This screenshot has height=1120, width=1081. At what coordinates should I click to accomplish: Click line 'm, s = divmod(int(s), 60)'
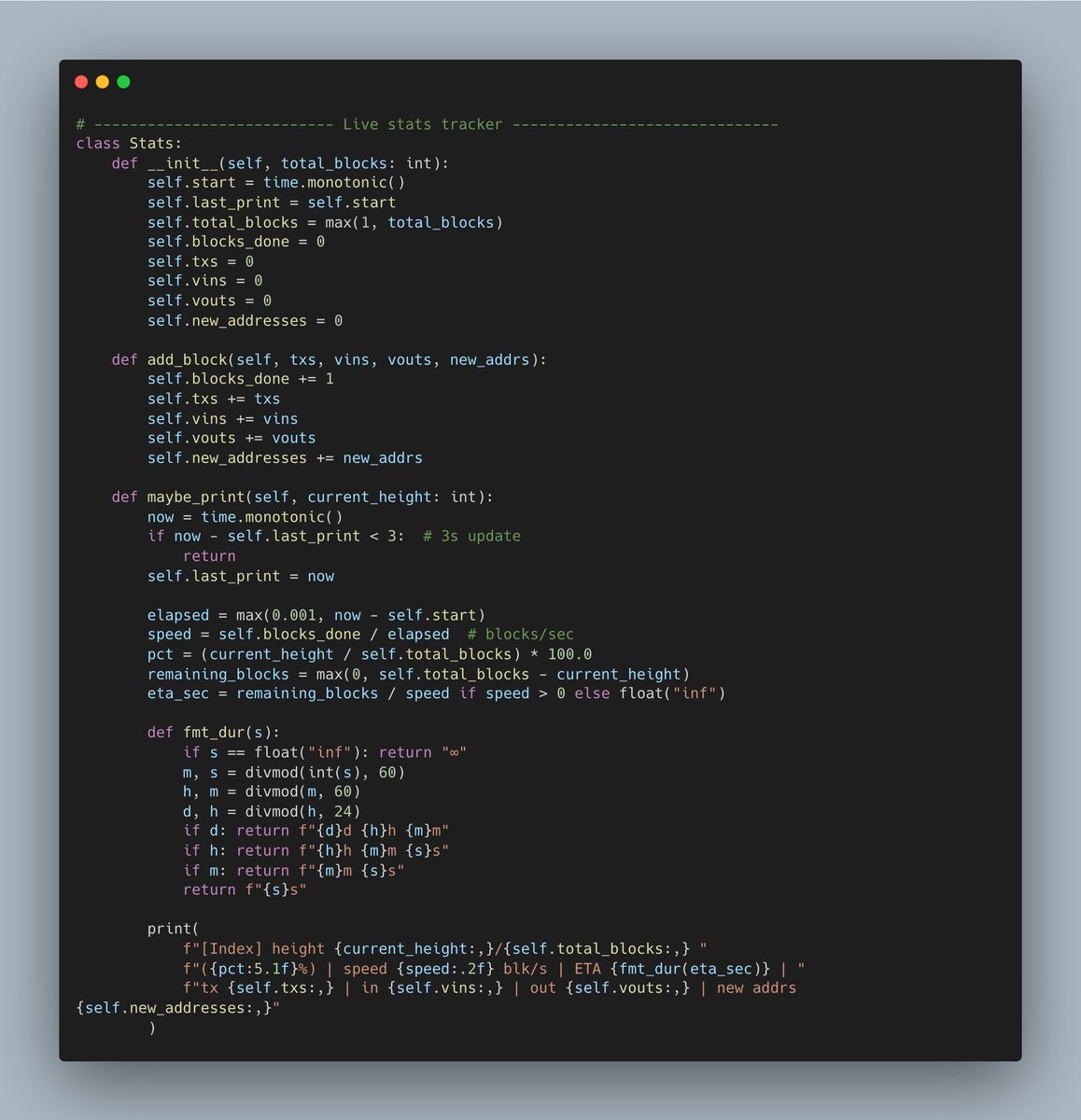tap(294, 772)
